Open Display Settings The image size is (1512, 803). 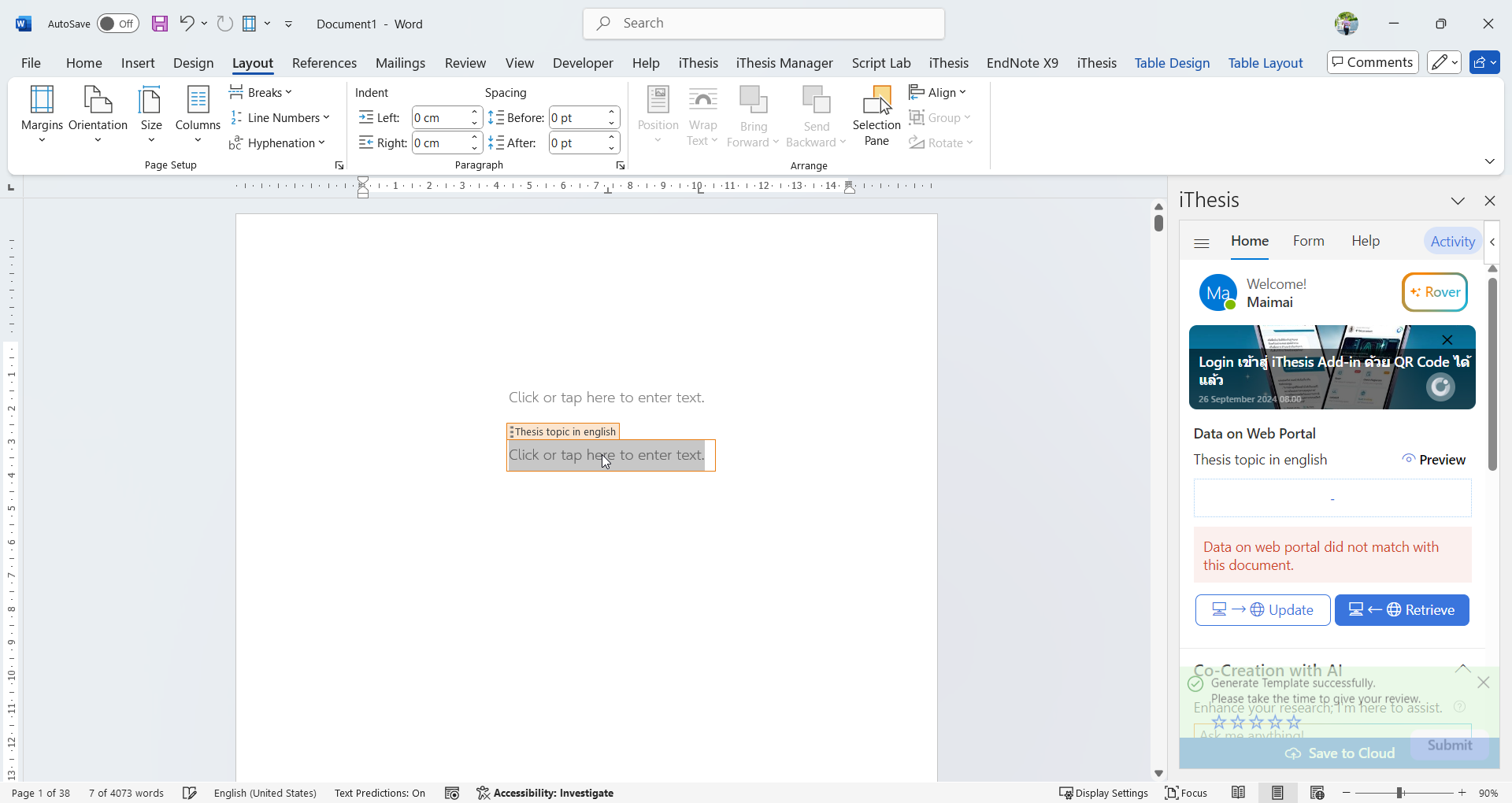click(1103, 793)
